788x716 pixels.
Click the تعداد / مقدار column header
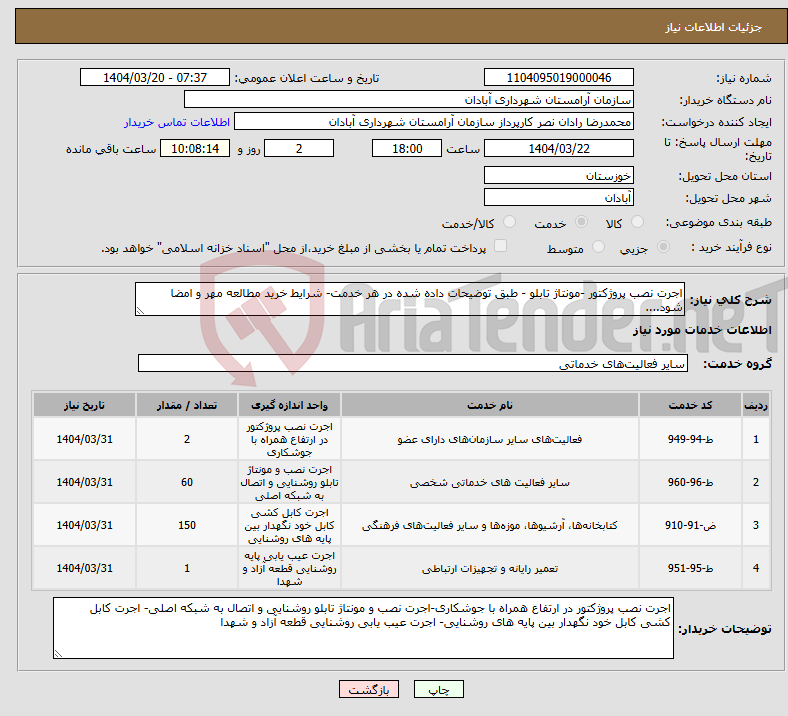pyautogui.click(x=186, y=405)
